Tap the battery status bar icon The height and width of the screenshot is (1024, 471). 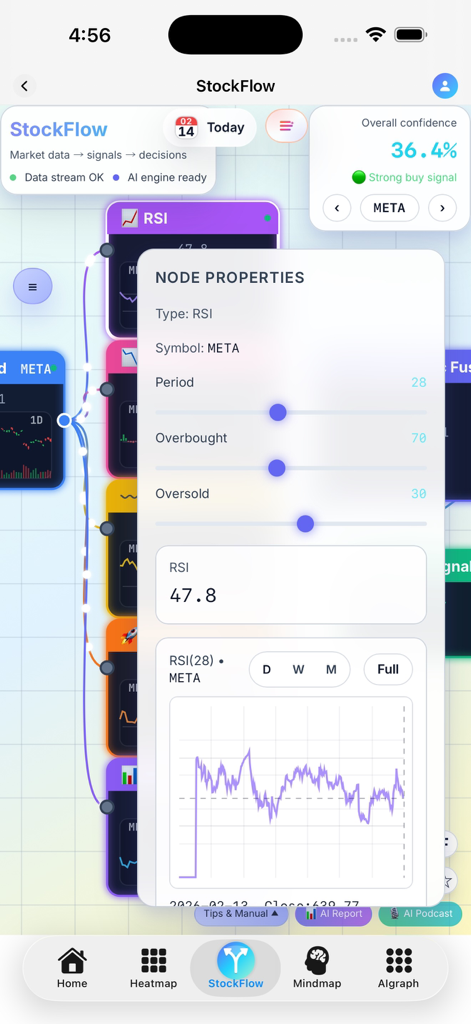pos(411,35)
